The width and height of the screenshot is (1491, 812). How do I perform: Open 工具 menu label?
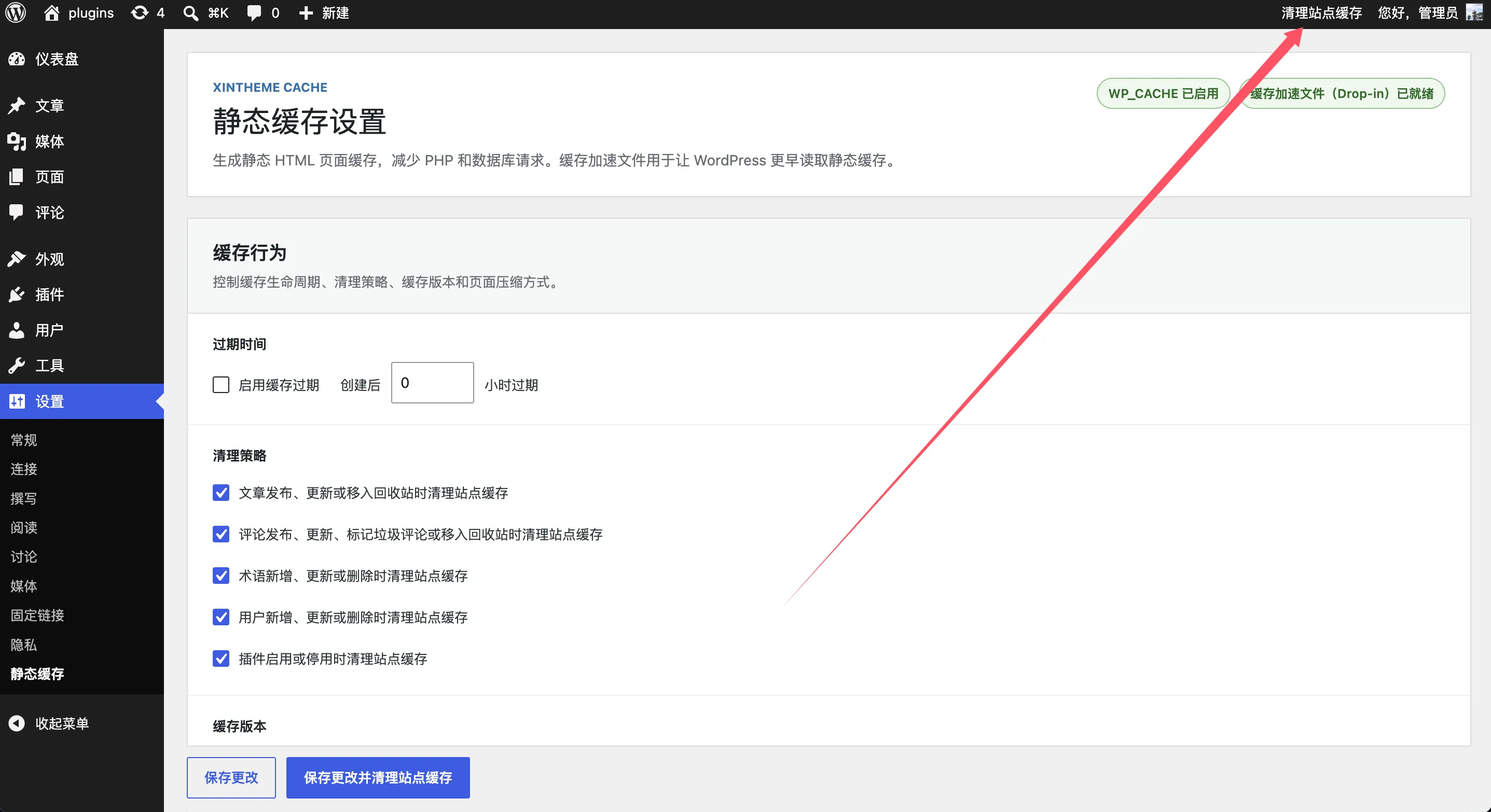click(x=49, y=366)
